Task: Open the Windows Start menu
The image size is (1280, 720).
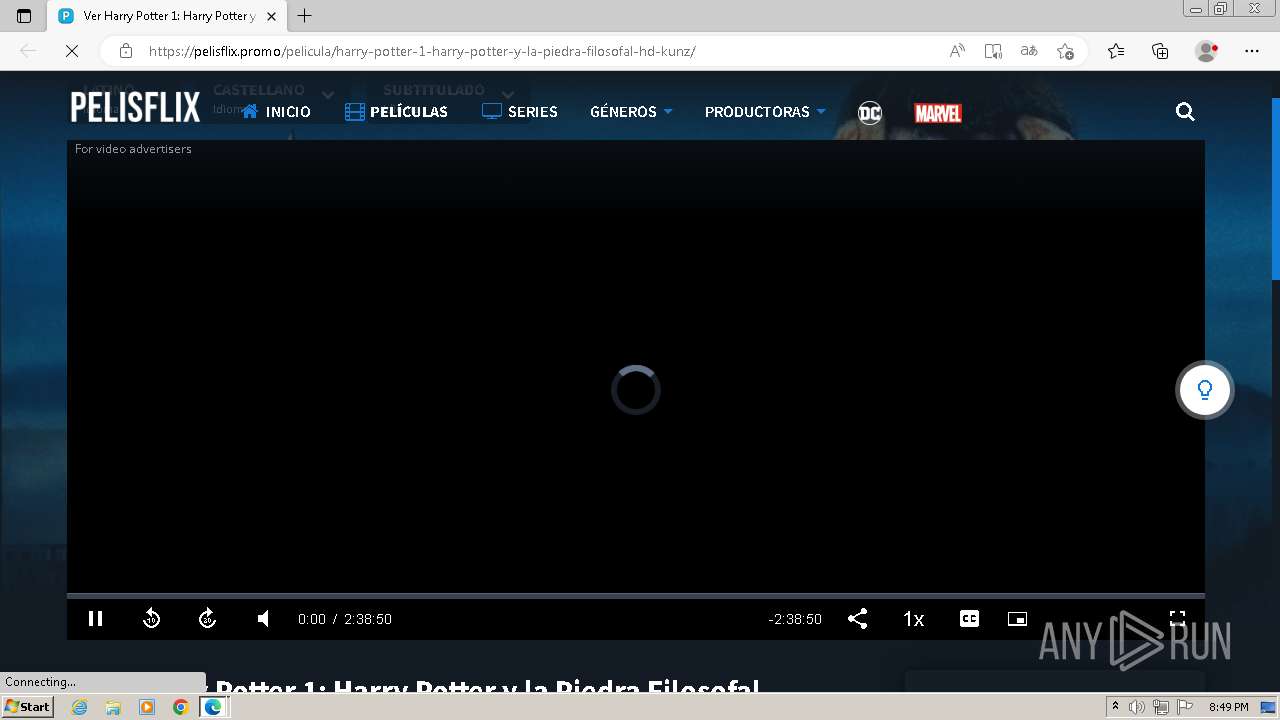Action: pos(28,707)
